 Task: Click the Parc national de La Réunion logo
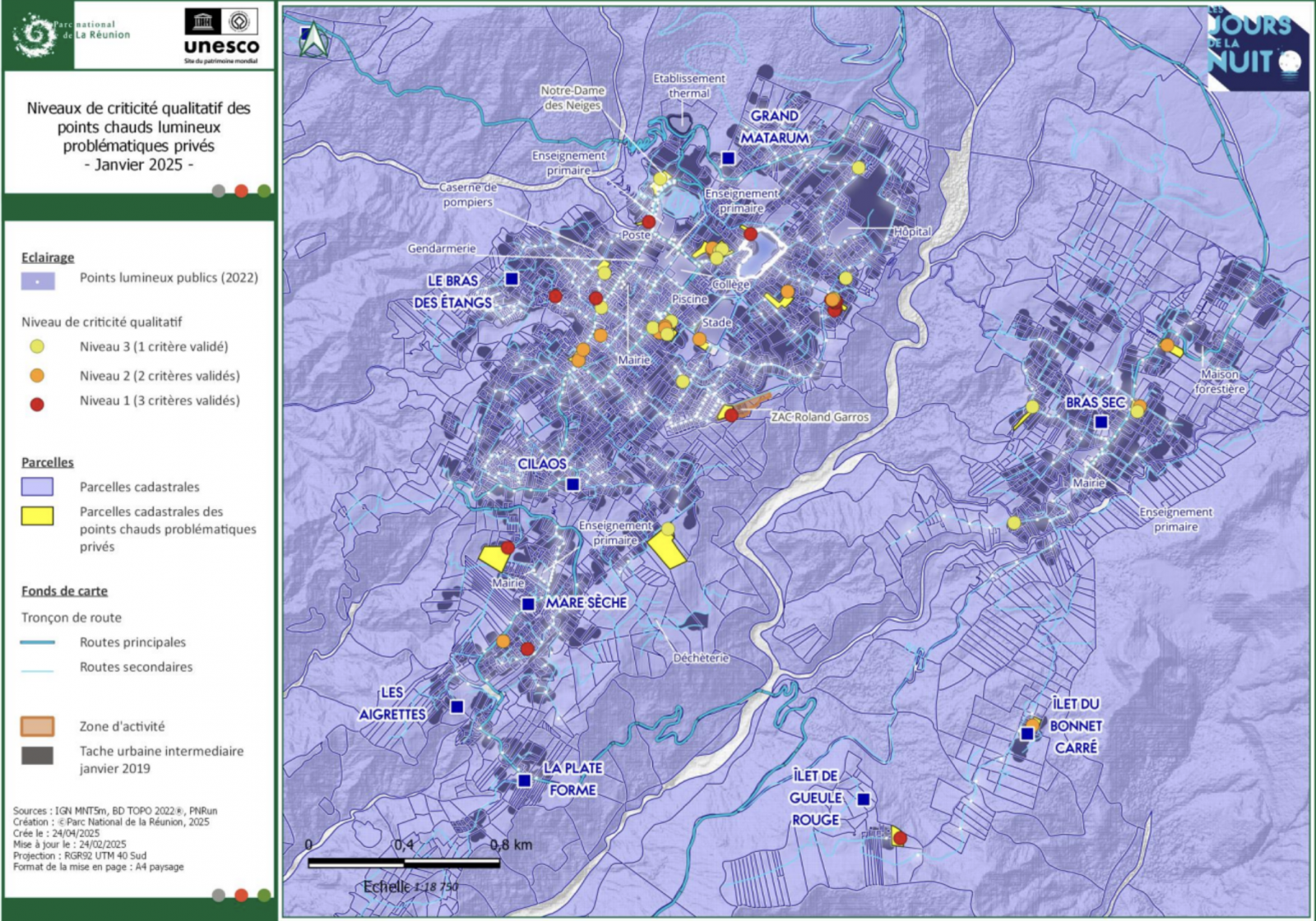click(x=70, y=35)
